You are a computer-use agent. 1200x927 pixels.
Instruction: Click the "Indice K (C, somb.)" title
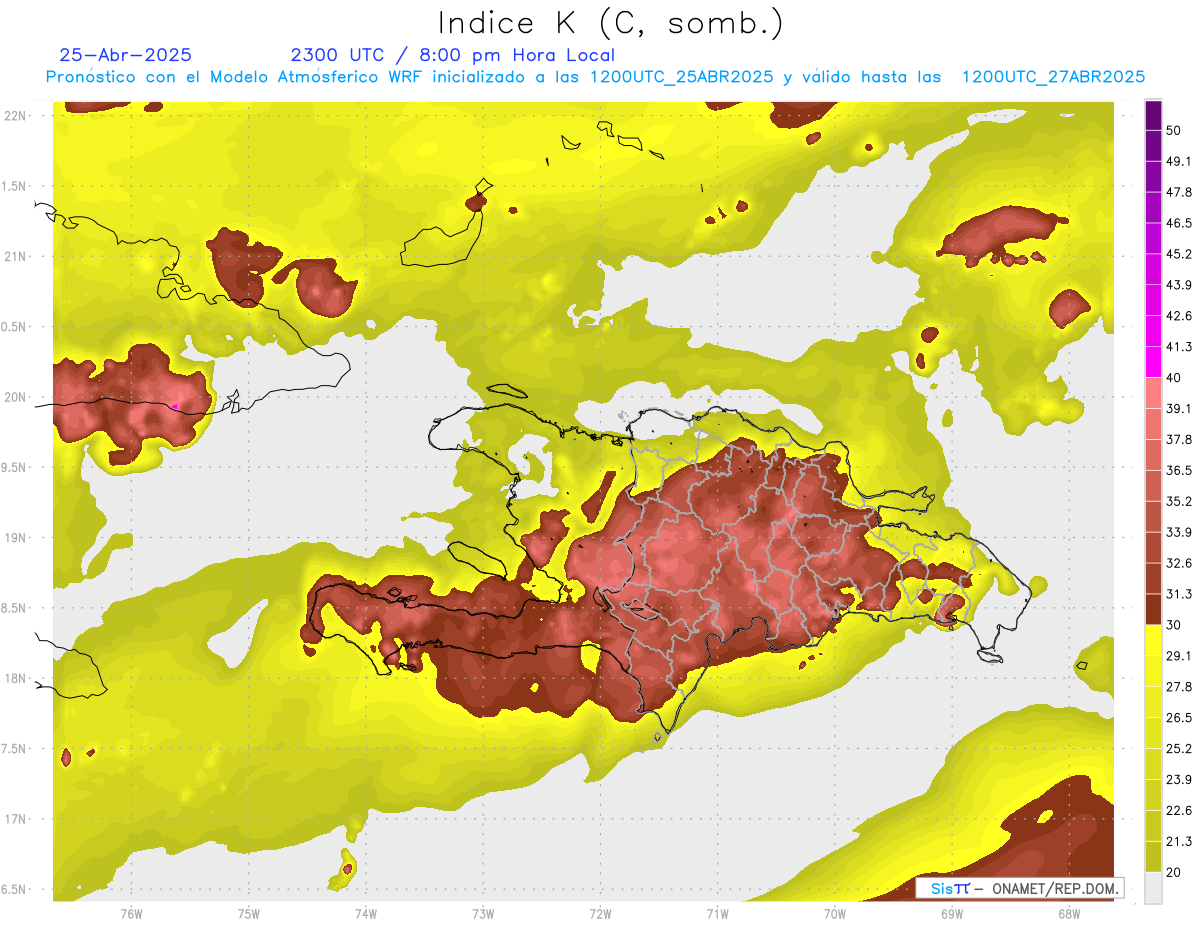click(x=611, y=23)
